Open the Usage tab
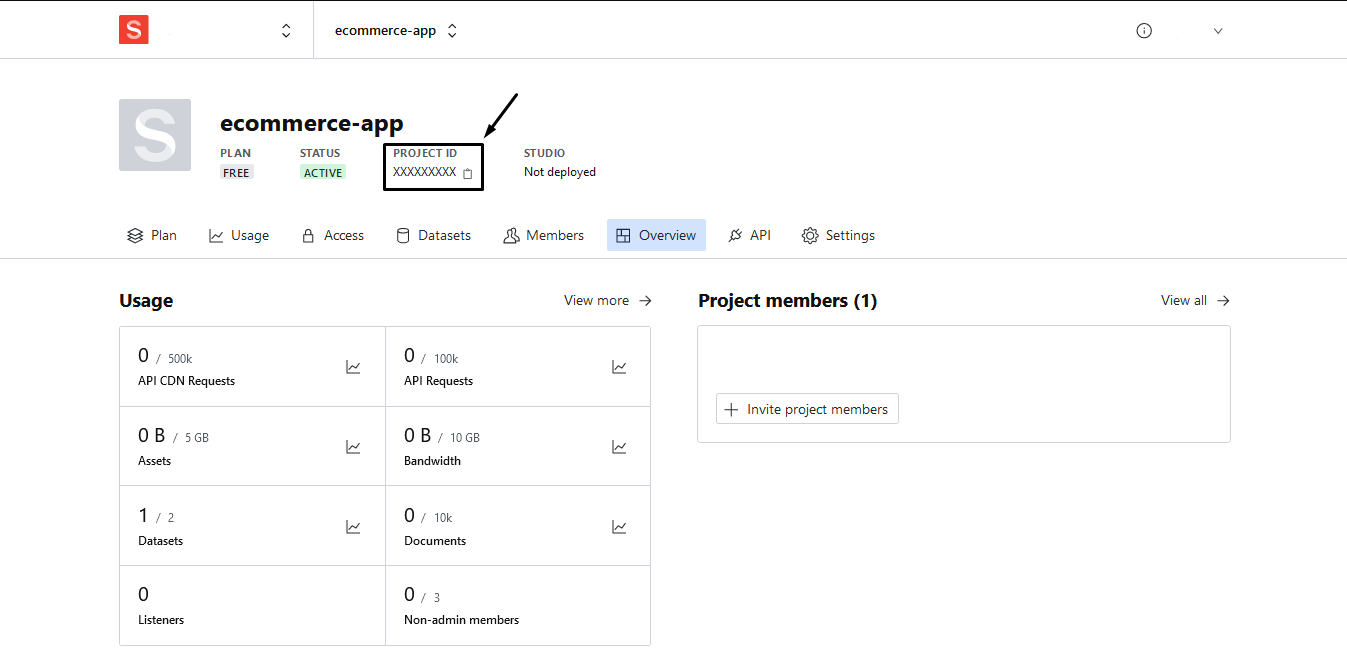The image size is (1347, 654). click(239, 235)
